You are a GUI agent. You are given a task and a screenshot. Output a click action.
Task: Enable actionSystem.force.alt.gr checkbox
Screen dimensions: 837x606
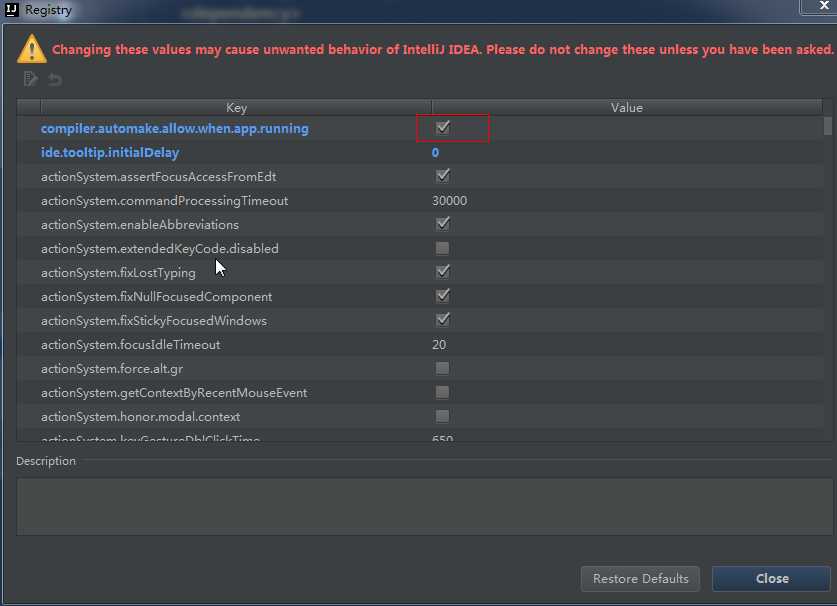click(x=442, y=368)
